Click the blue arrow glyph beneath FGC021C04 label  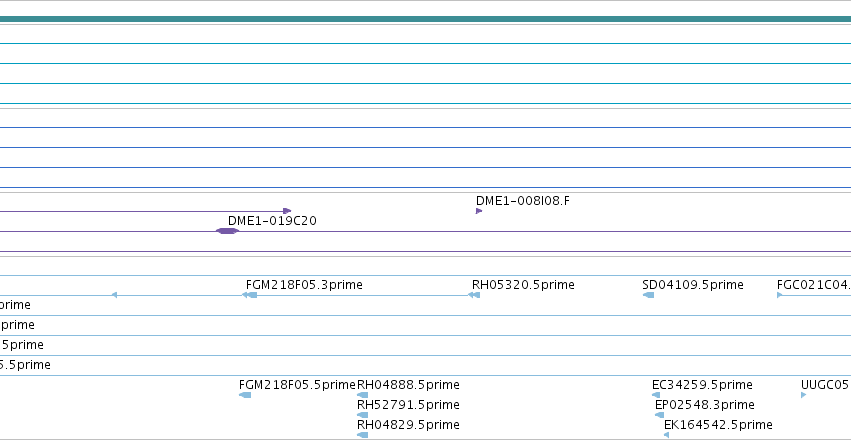779,295
